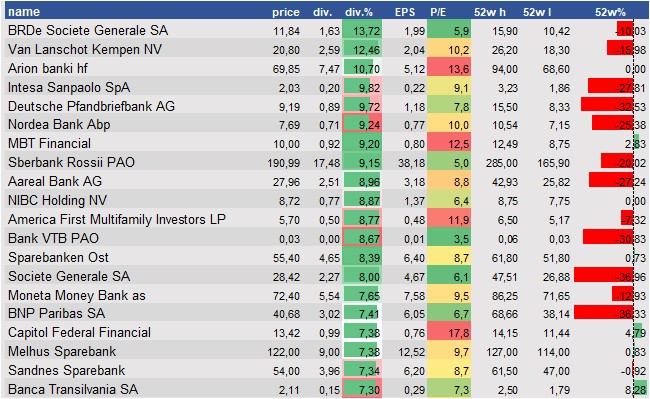Open Intesa Sanpaolo SpA entry
The image size is (650, 399).
(69, 87)
